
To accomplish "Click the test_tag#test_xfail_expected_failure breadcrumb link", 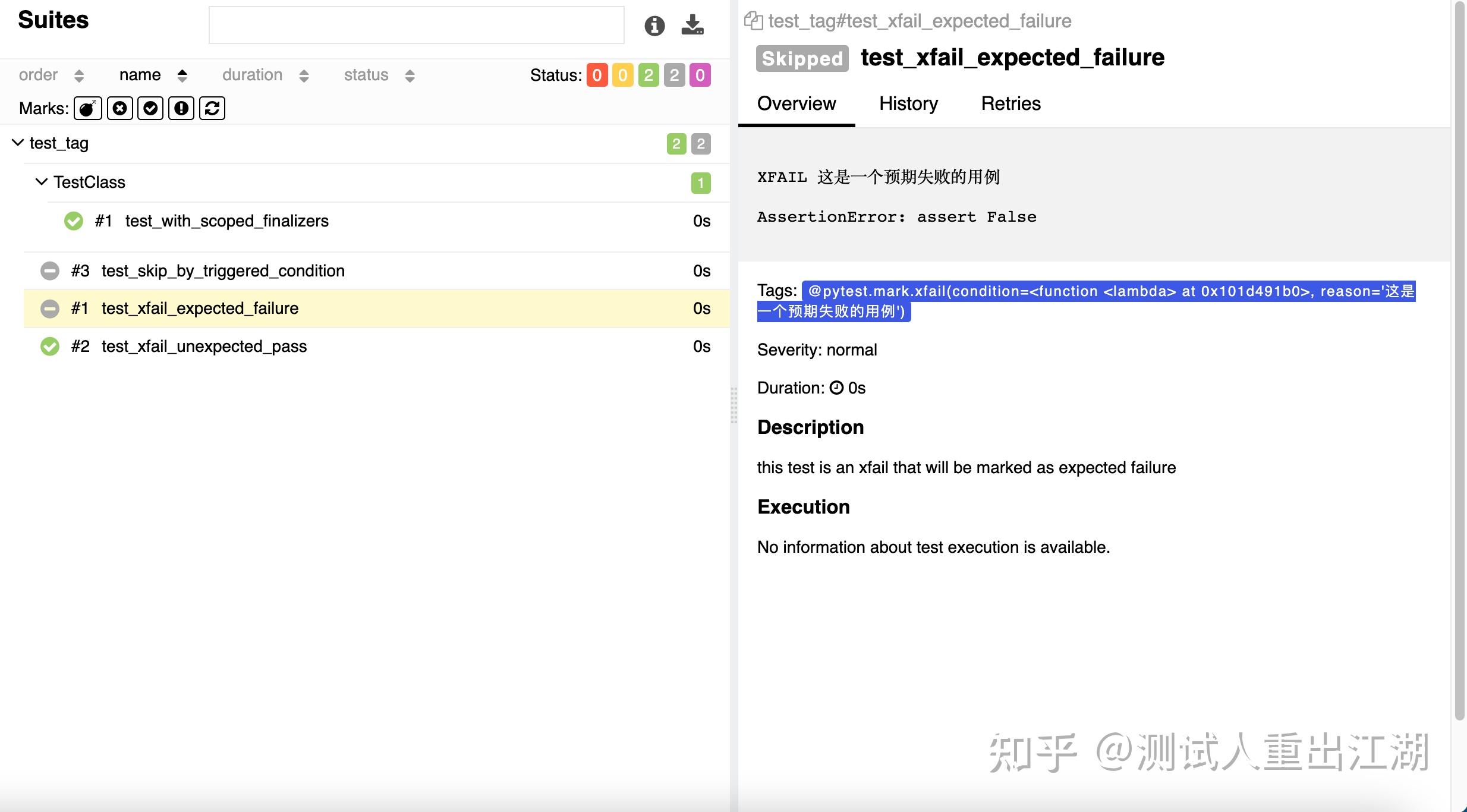I will coord(919,20).
